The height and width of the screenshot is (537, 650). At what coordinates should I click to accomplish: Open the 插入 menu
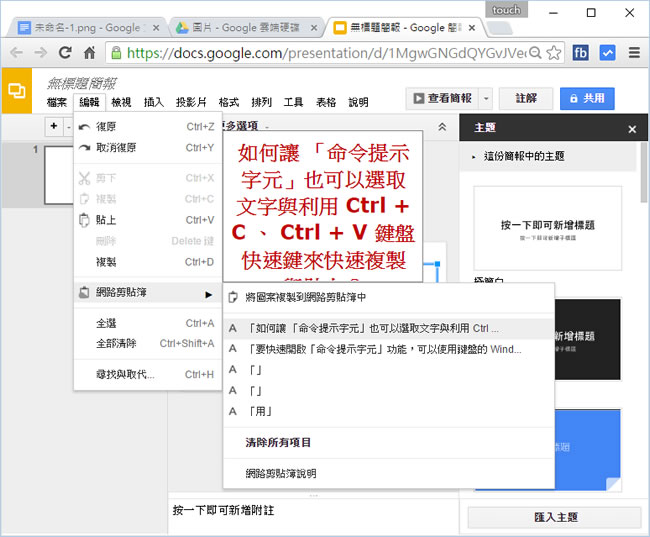click(x=154, y=102)
